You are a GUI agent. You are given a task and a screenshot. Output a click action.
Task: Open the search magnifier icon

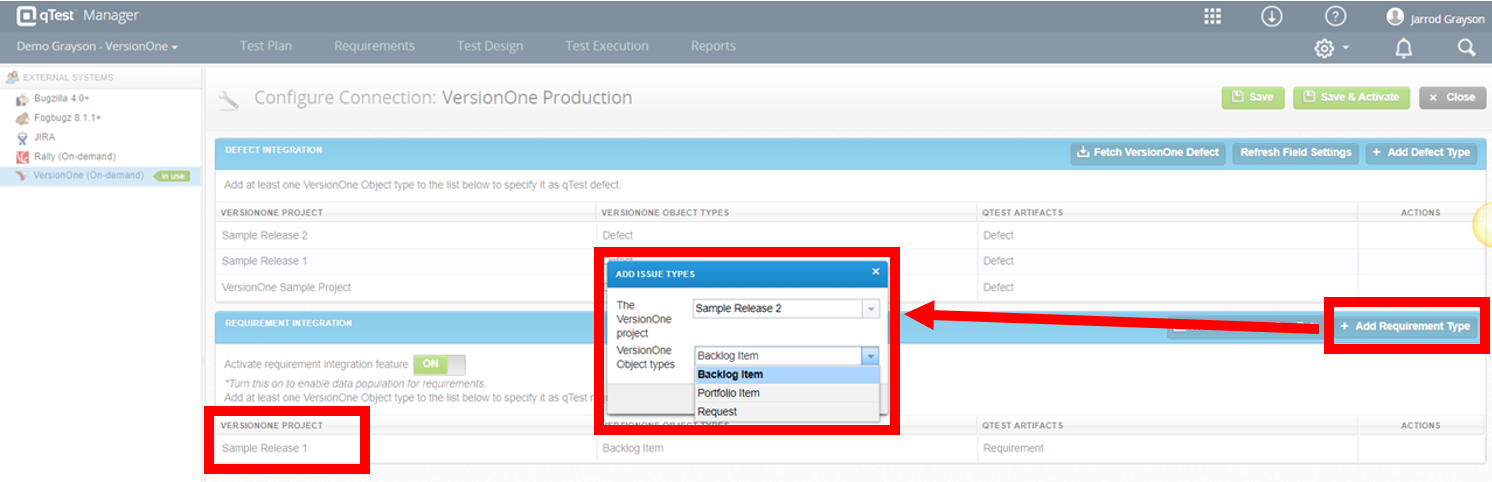(x=1466, y=47)
